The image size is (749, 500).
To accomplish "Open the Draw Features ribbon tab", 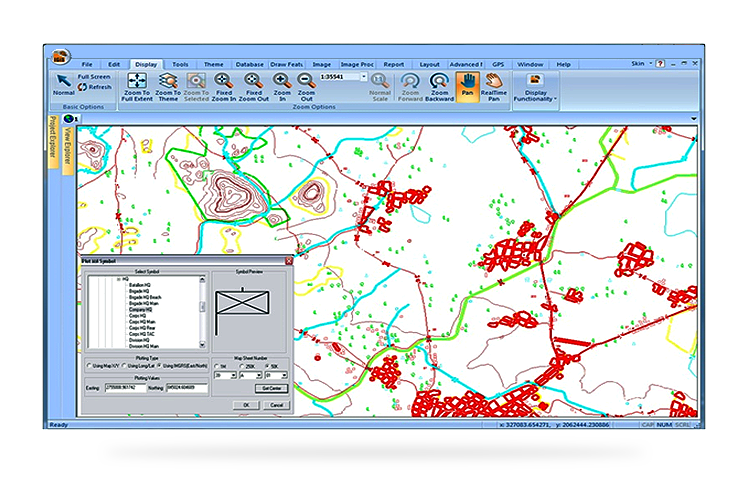I will click(x=286, y=64).
